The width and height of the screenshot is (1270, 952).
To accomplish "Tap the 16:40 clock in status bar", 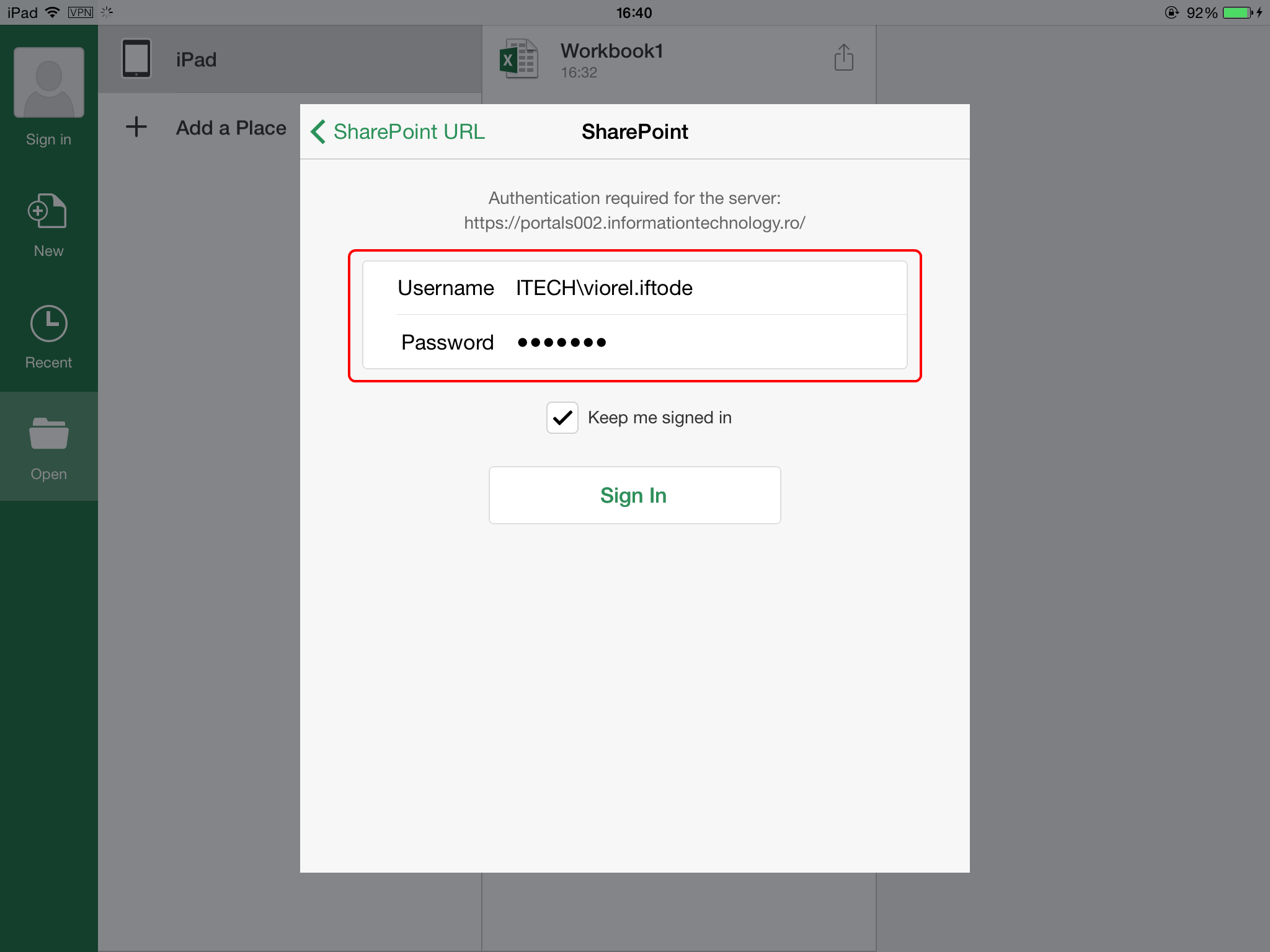I will pos(634,13).
